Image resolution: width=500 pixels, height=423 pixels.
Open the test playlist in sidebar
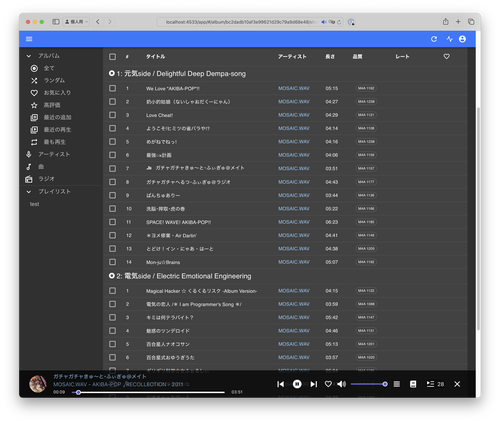34,204
